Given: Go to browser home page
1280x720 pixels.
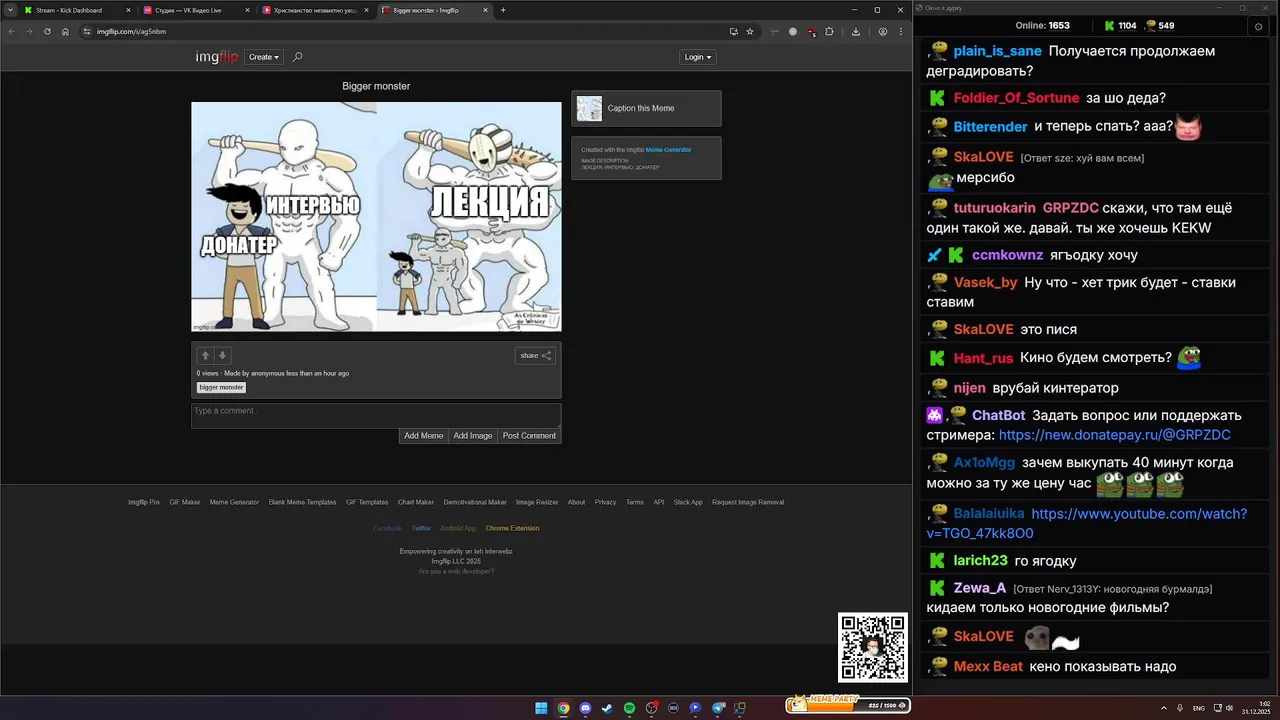Looking at the screenshot, I should (x=65, y=31).
